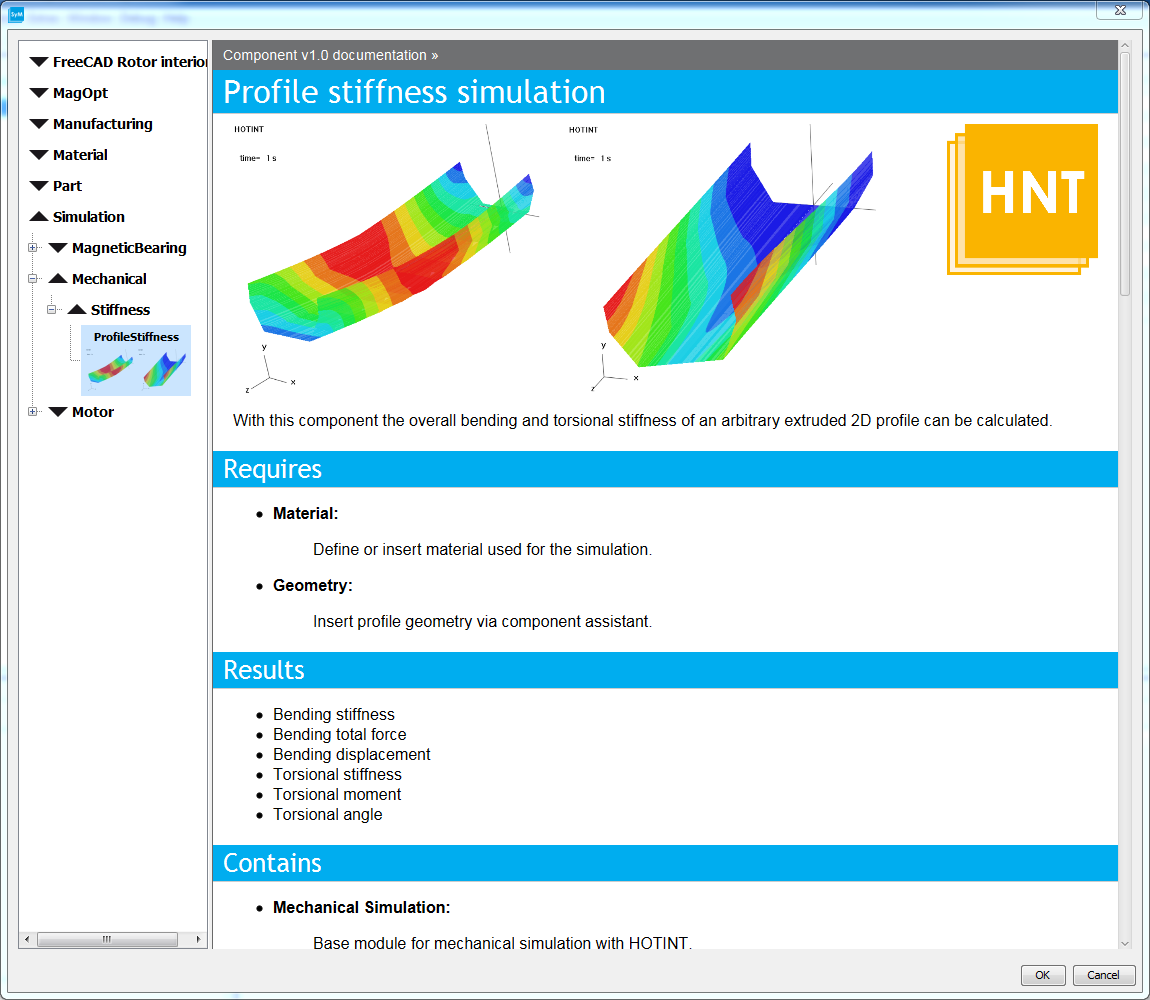Expand the MagneticBearing tree node plus box

[33, 248]
